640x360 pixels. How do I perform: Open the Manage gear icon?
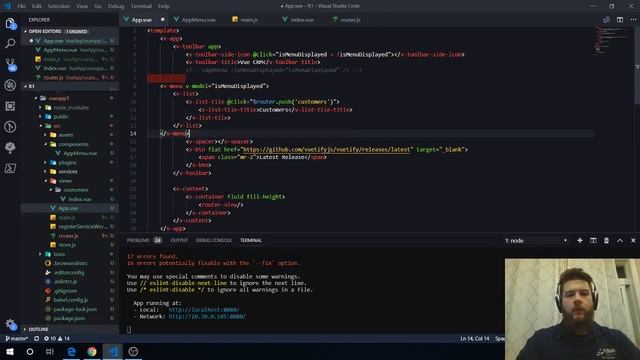coord(10,324)
